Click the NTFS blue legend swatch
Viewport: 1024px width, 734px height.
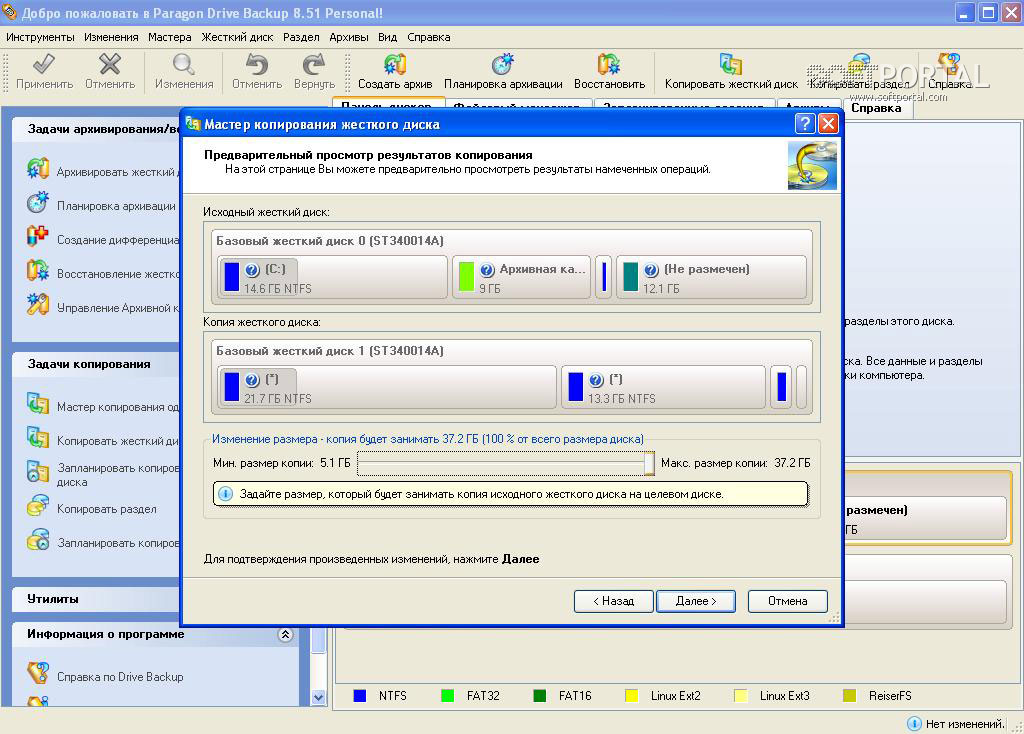point(359,695)
